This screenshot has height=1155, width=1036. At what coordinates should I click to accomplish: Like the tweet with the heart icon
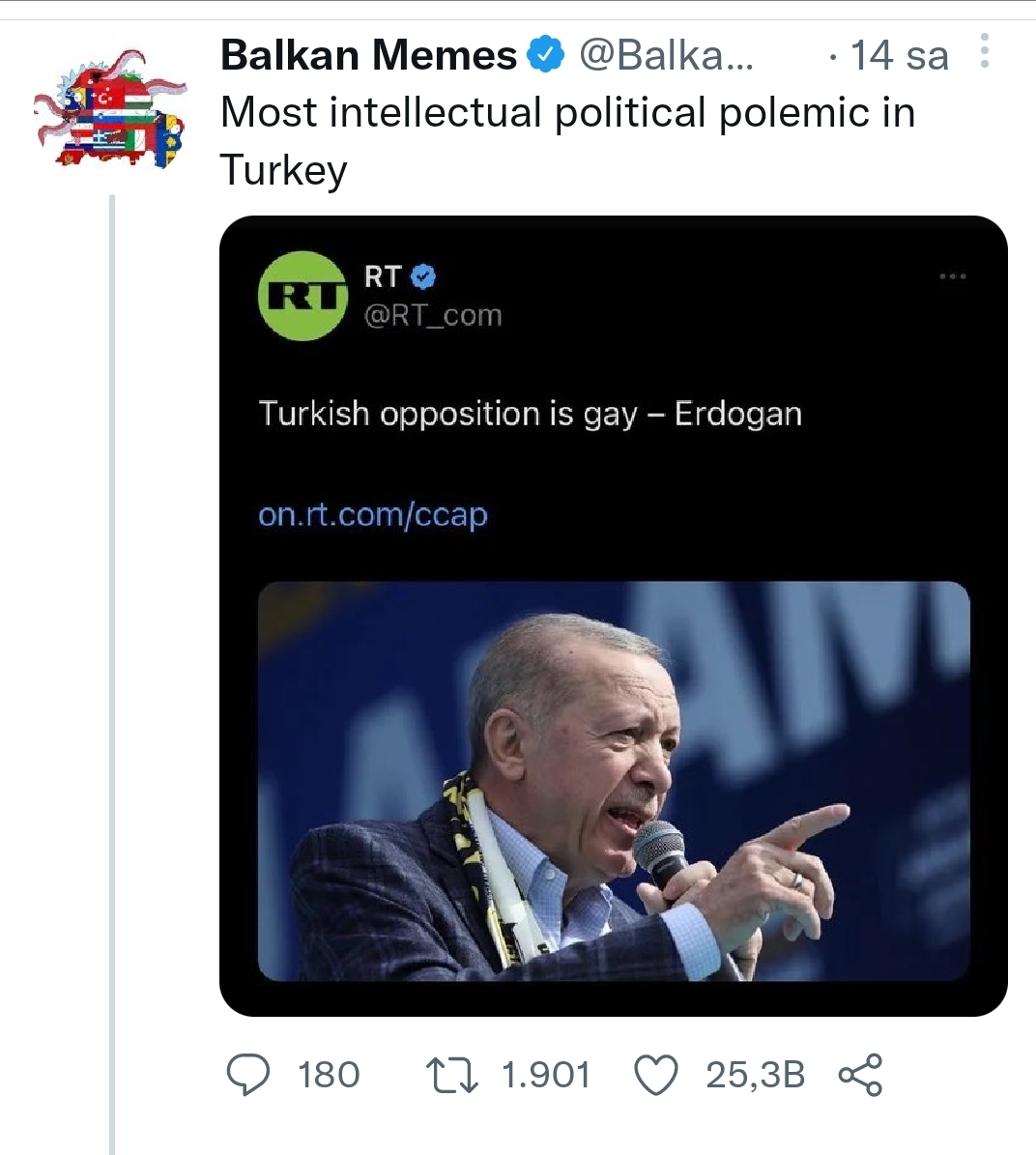(x=656, y=1075)
